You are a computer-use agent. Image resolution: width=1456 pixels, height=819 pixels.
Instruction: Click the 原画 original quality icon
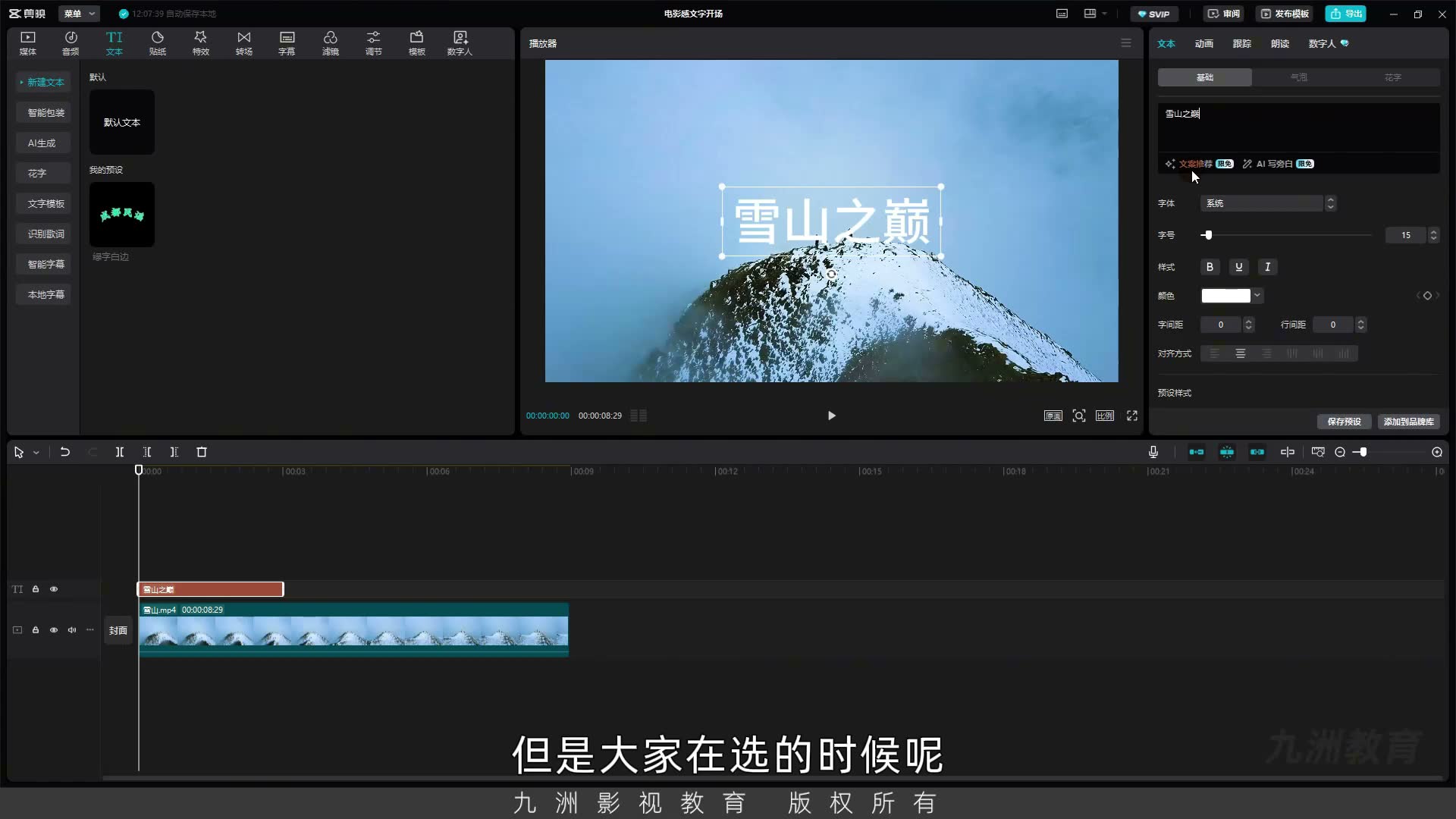click(x=1053, y=416)
